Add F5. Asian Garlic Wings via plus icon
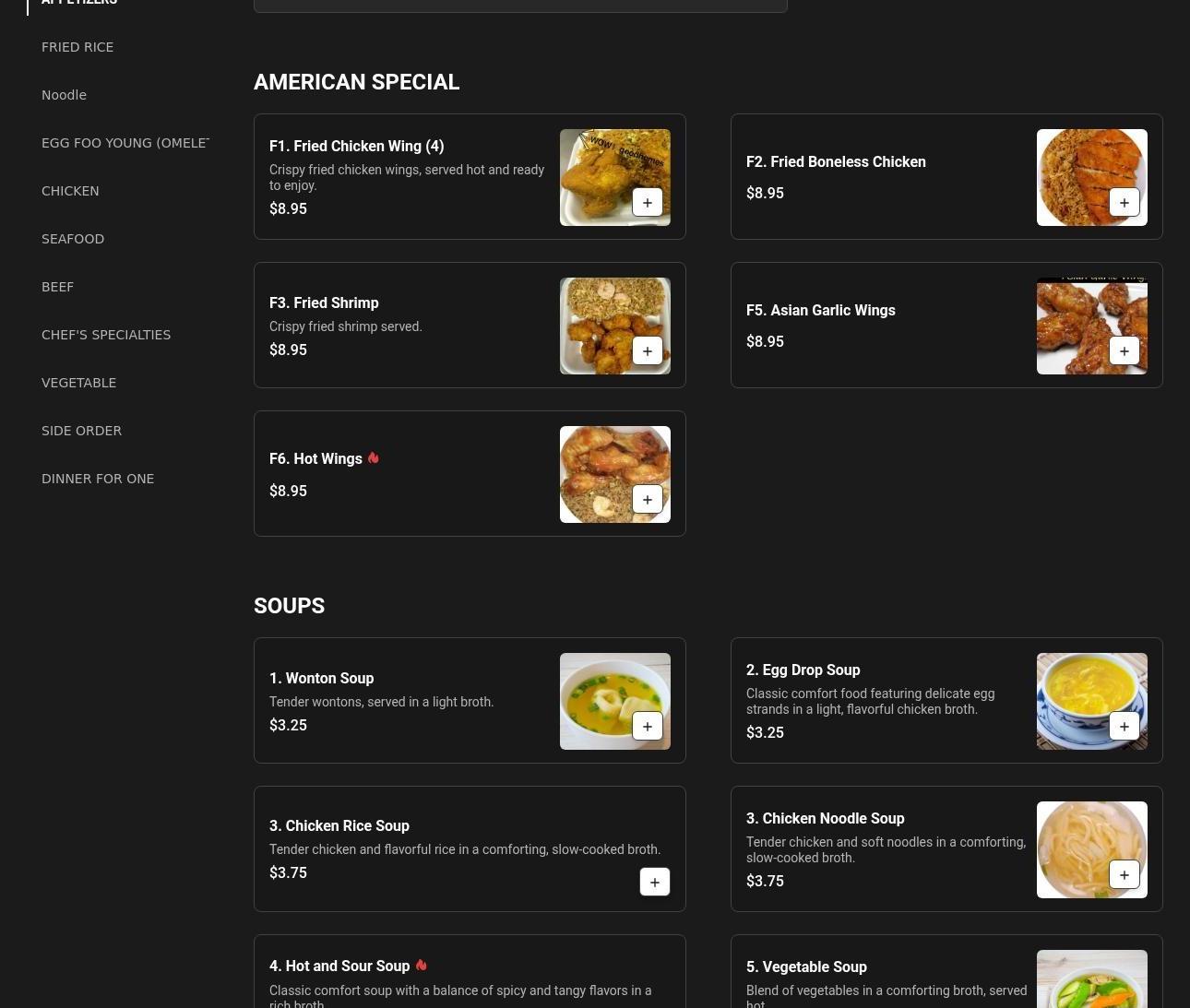This screenshot has width=1190, height=1008. click(x=1125, y=351)
